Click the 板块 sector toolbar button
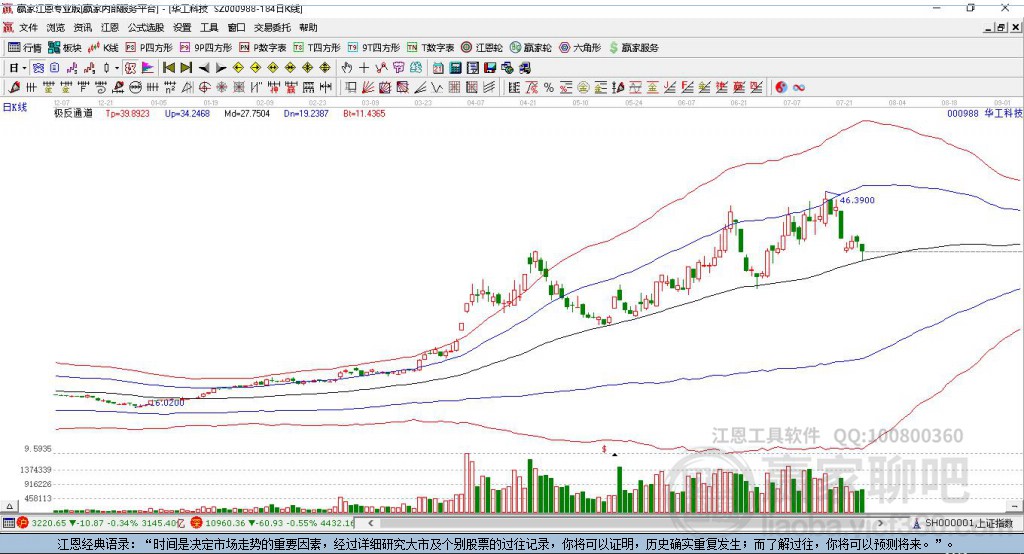 (x=64, y=48)
